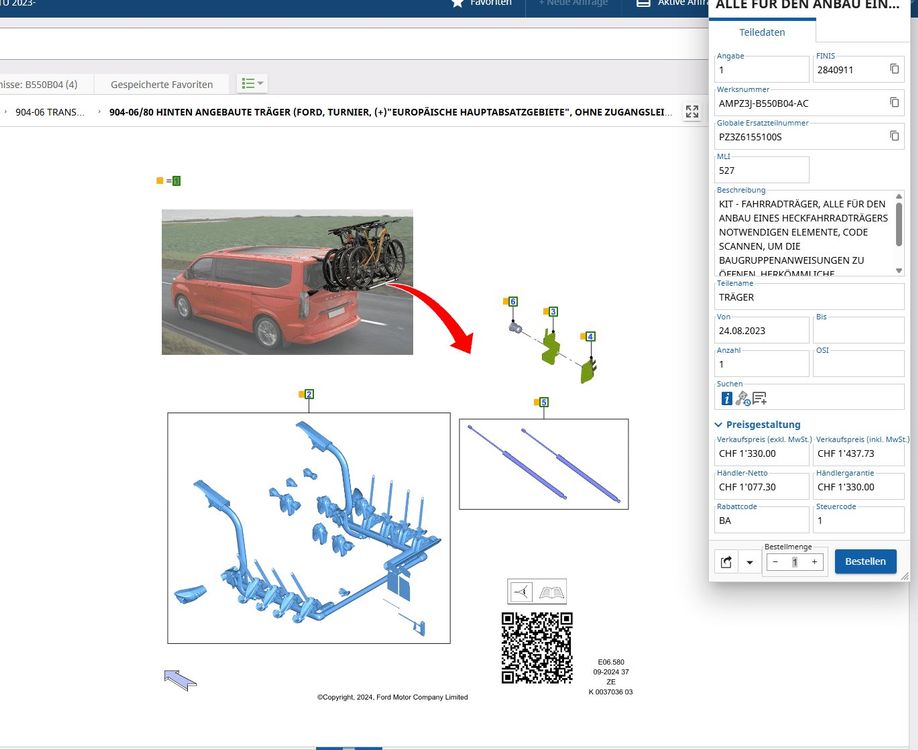
Task: Click the assembly manual book icon
Action: [x=552, y=592]
